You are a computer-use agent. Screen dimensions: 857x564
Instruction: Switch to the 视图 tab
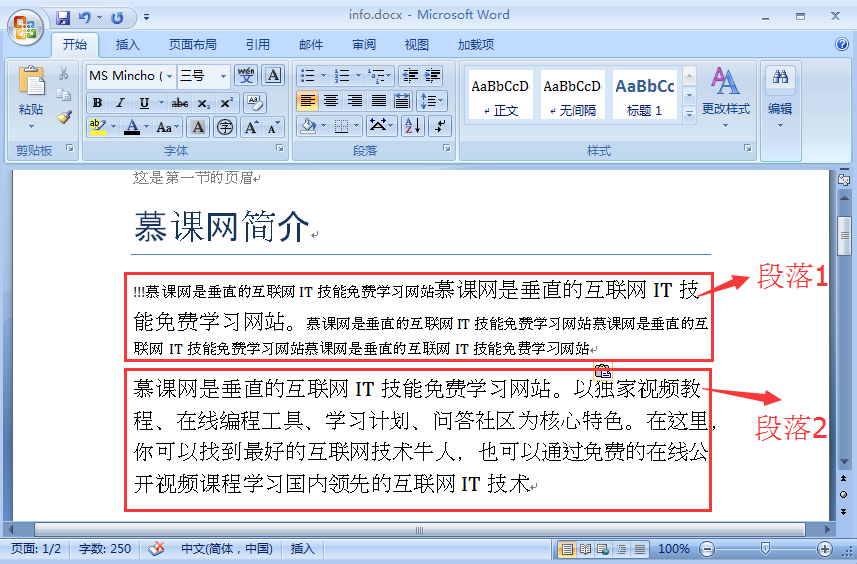[416, 44]
